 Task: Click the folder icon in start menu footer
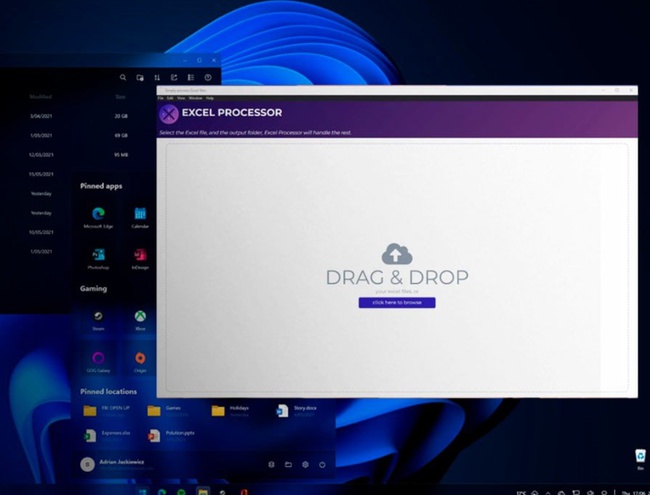289,464
